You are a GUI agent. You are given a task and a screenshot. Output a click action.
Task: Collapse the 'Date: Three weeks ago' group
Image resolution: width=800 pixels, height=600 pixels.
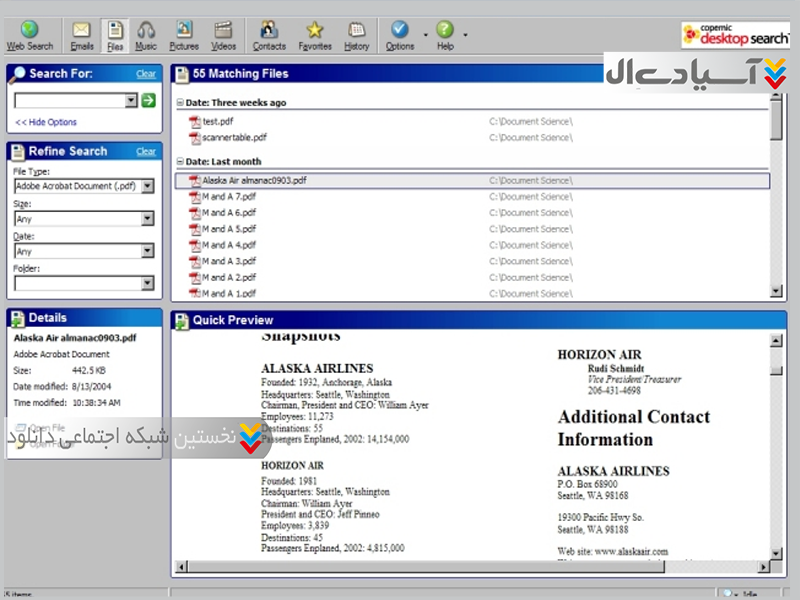click(180, 103)
